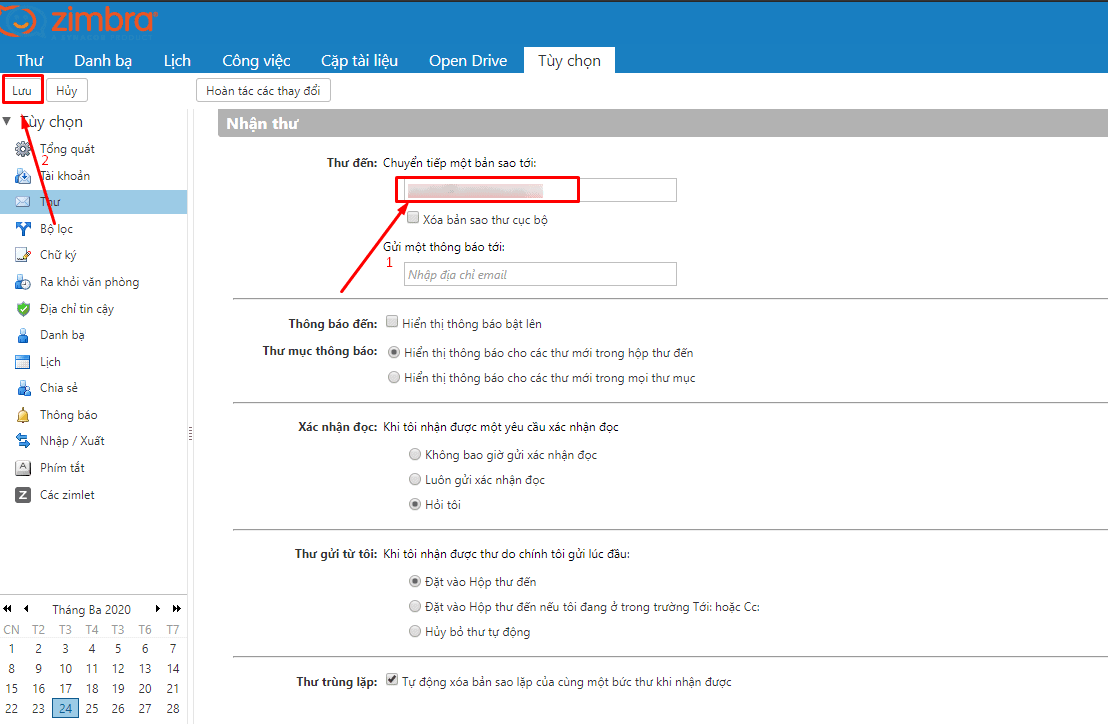The height and width of the screenshot is (724, 1108).
Task: Select the Tùy chọn tab
Action: 570,61
